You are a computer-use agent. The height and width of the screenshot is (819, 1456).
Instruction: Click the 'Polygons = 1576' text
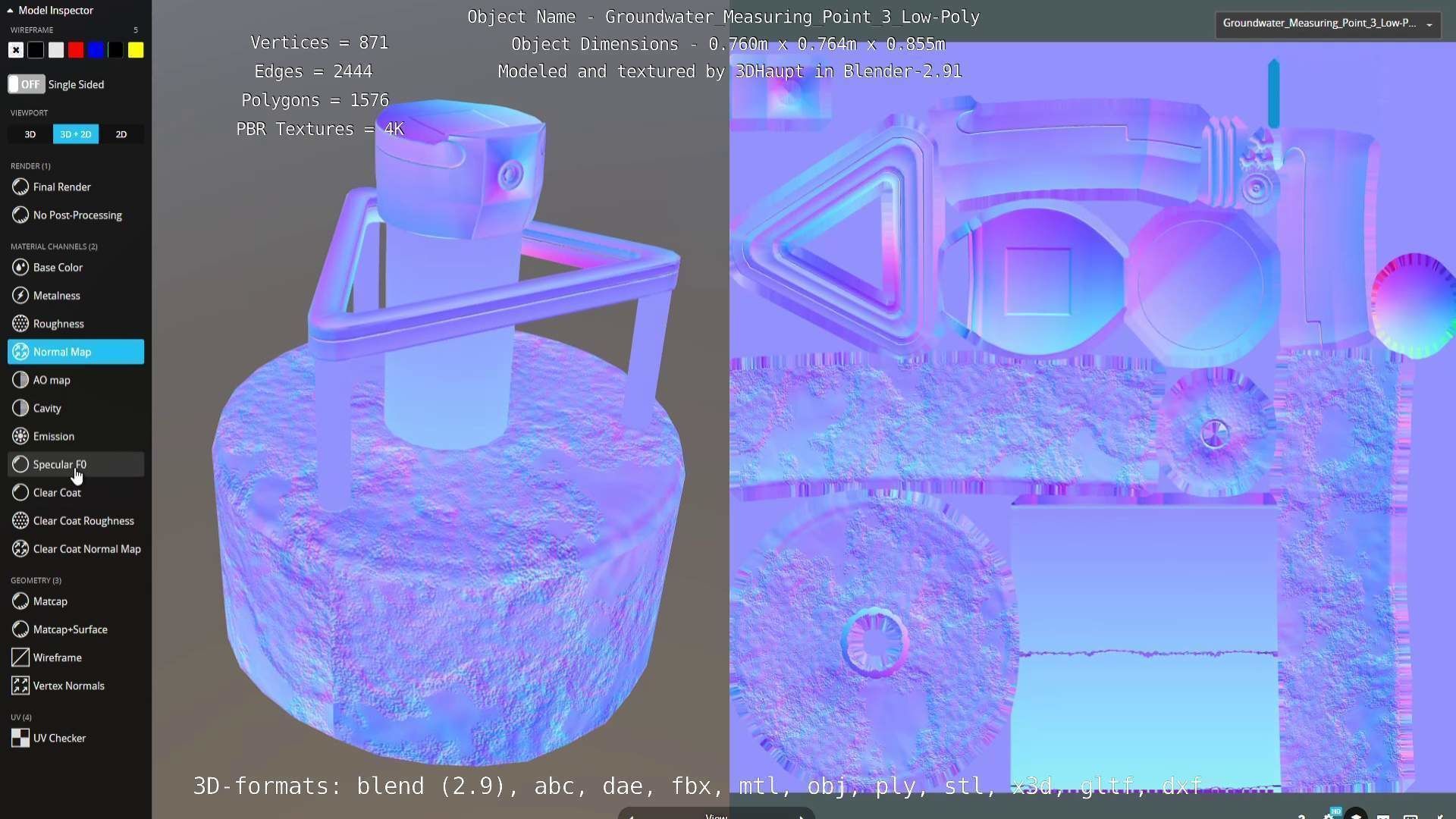tap(315, 101)
